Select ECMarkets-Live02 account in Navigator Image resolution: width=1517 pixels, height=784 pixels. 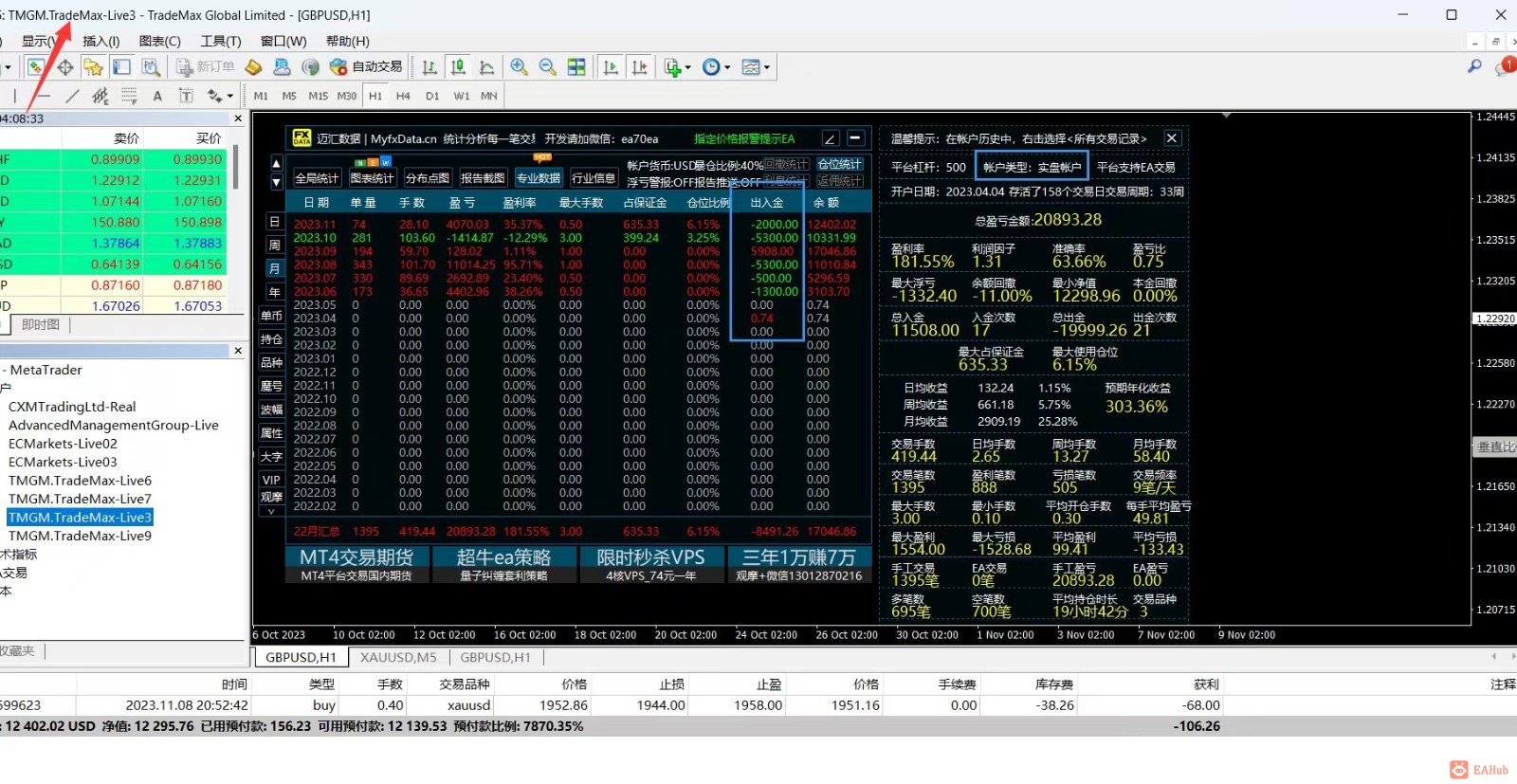coord(63,444)
